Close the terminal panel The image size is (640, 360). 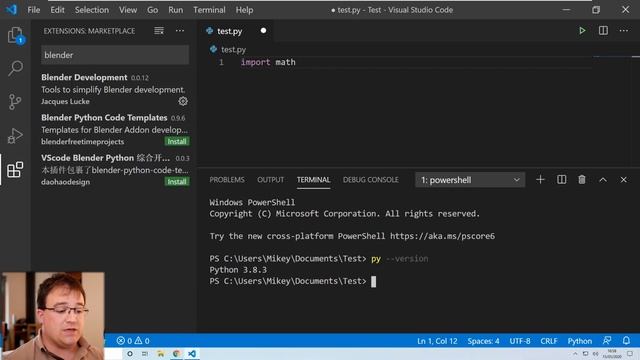tap(623, 180)
